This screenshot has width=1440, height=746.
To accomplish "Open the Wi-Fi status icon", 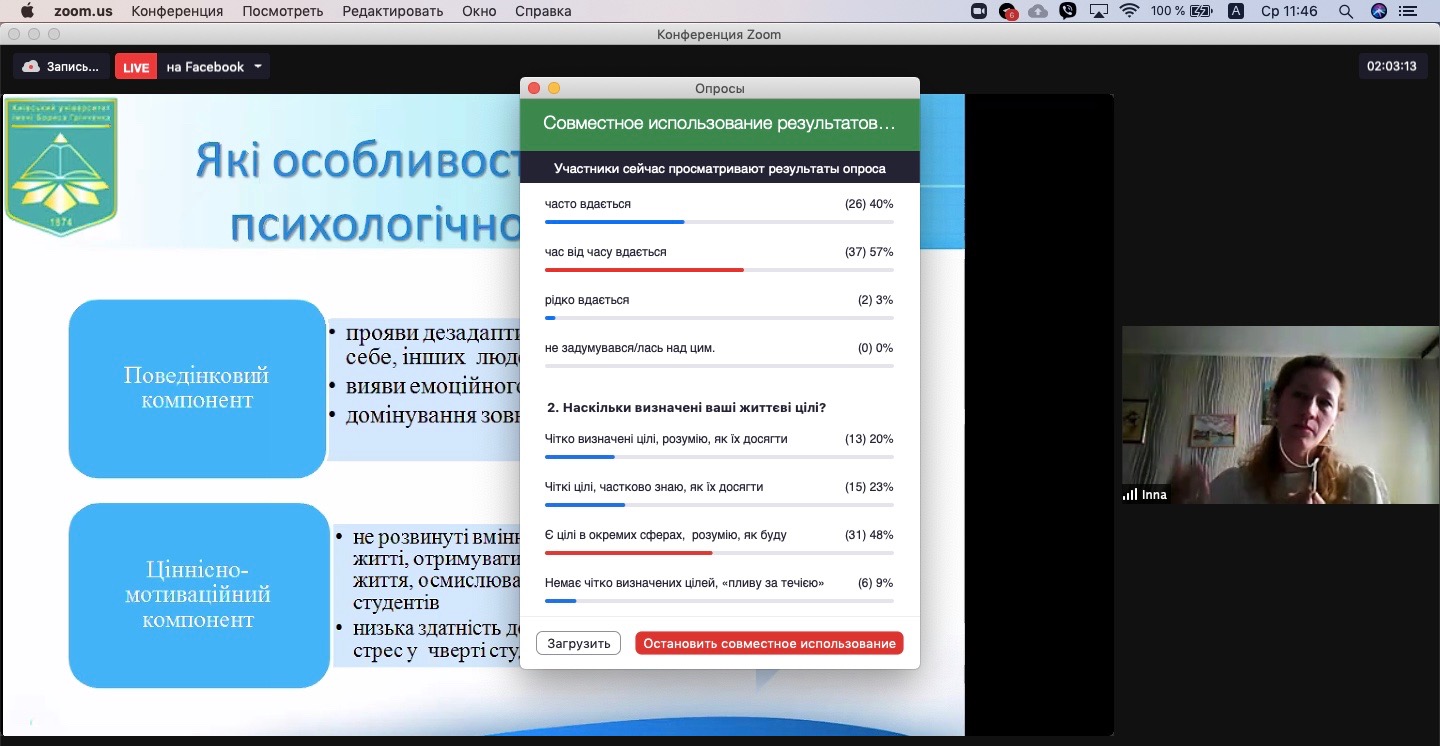I will tap(1129, 11).
